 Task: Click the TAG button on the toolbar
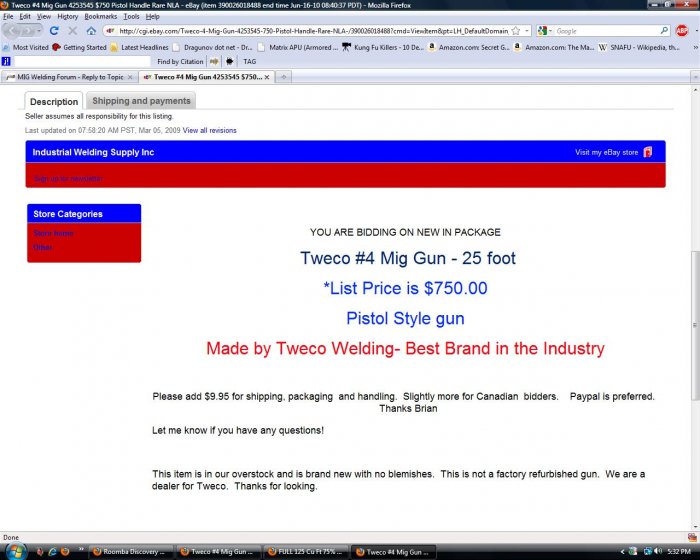[x=250, y=62]
